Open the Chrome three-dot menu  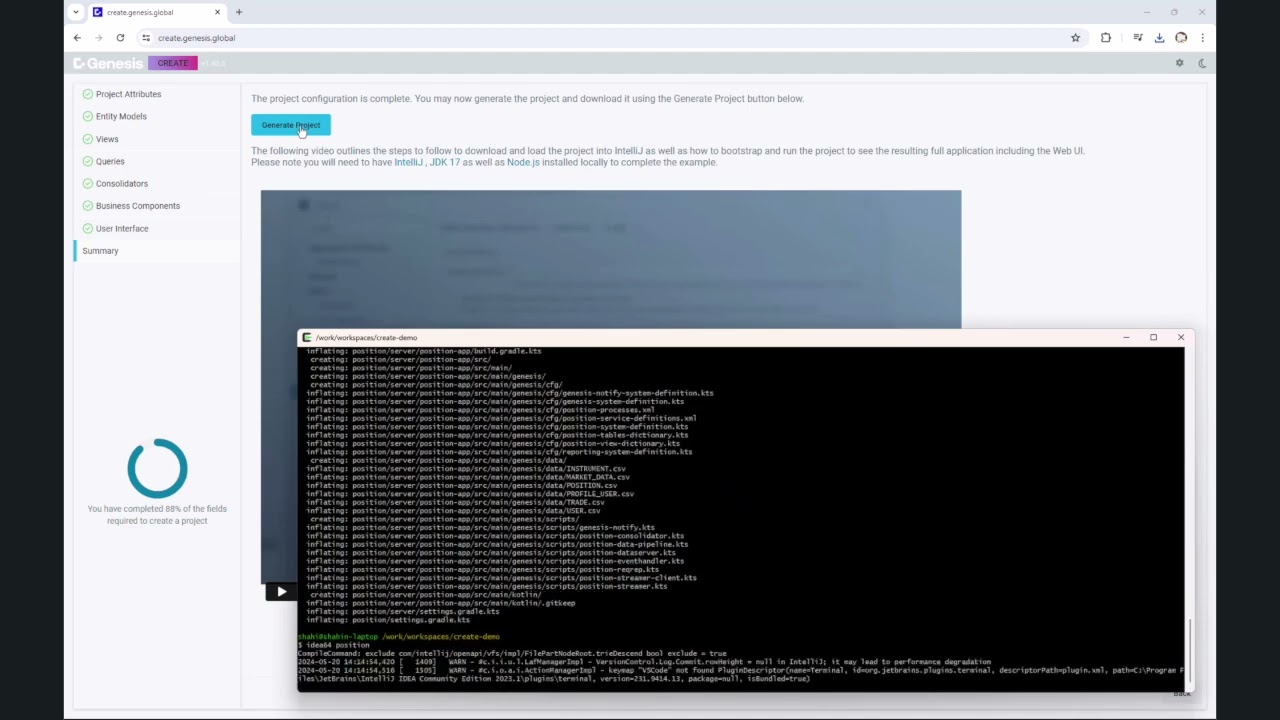pyautogui.click(x=1202, y=38)
